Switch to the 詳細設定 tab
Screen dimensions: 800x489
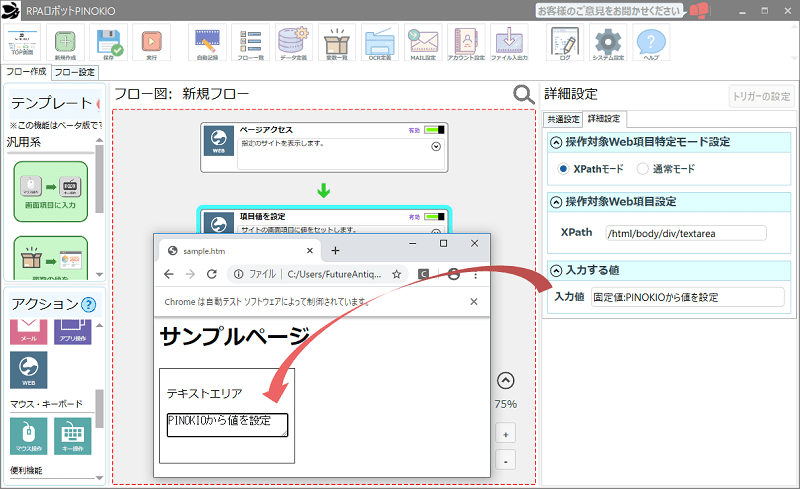pyautogui.click(x=605, y=118)
